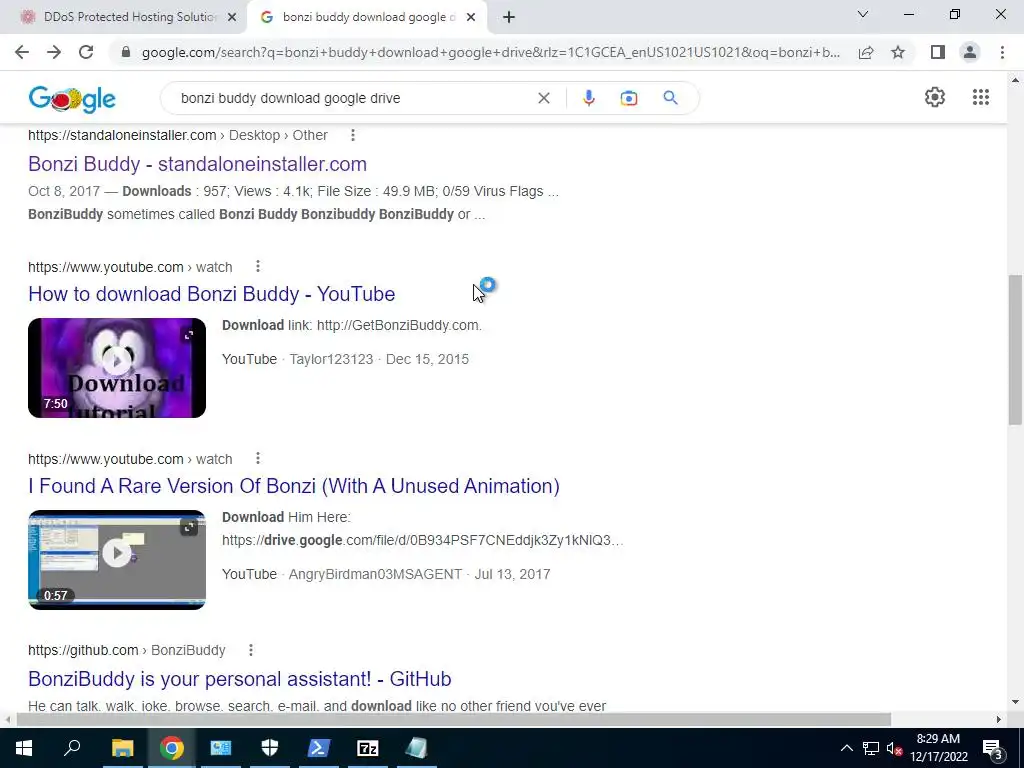The height and width of the screenshot is (768, 1024).
Task: Open the Google apps grid
Action: (x=980, y=97)
